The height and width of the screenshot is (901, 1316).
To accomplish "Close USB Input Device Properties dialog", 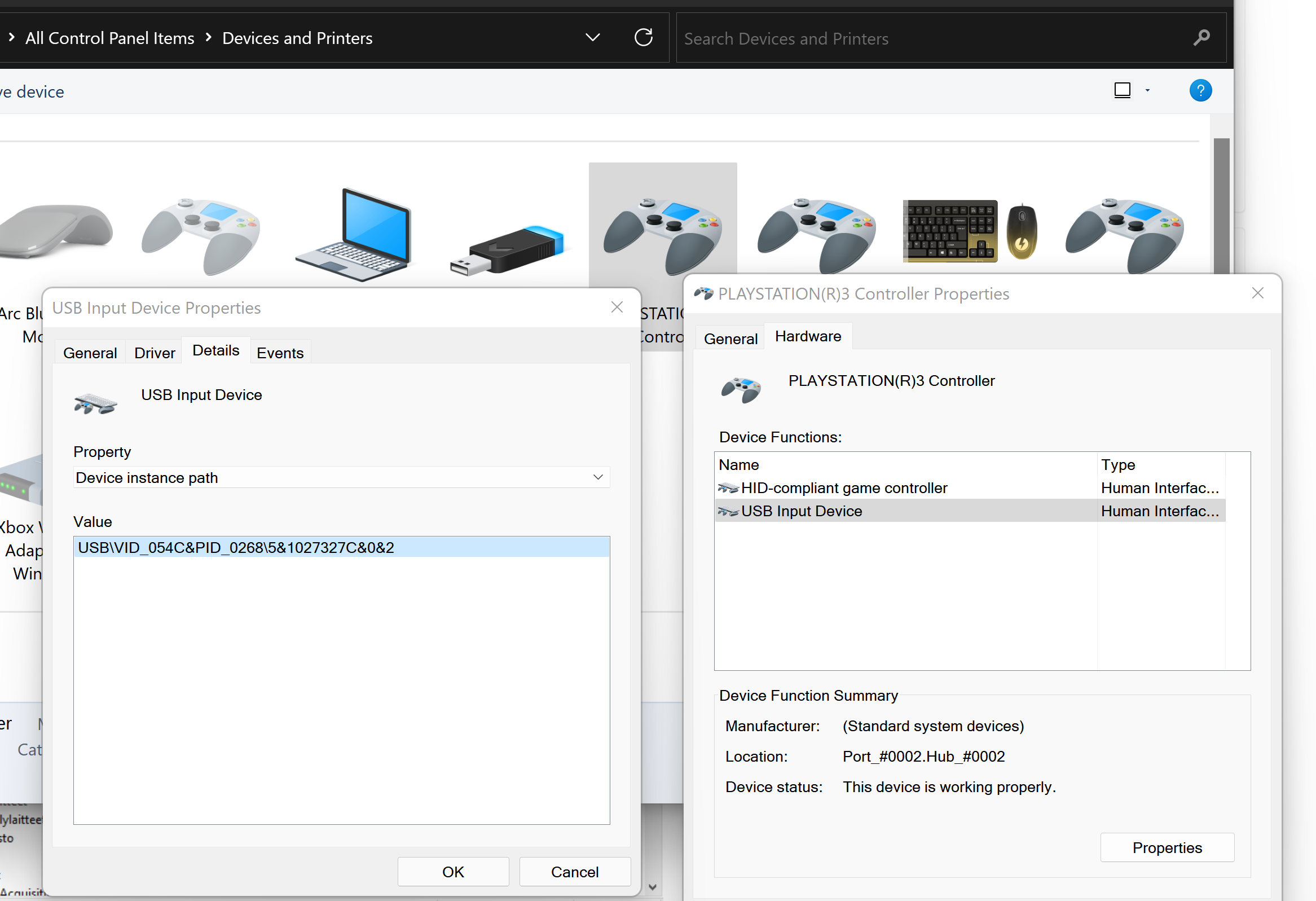I will pos(617,307).
